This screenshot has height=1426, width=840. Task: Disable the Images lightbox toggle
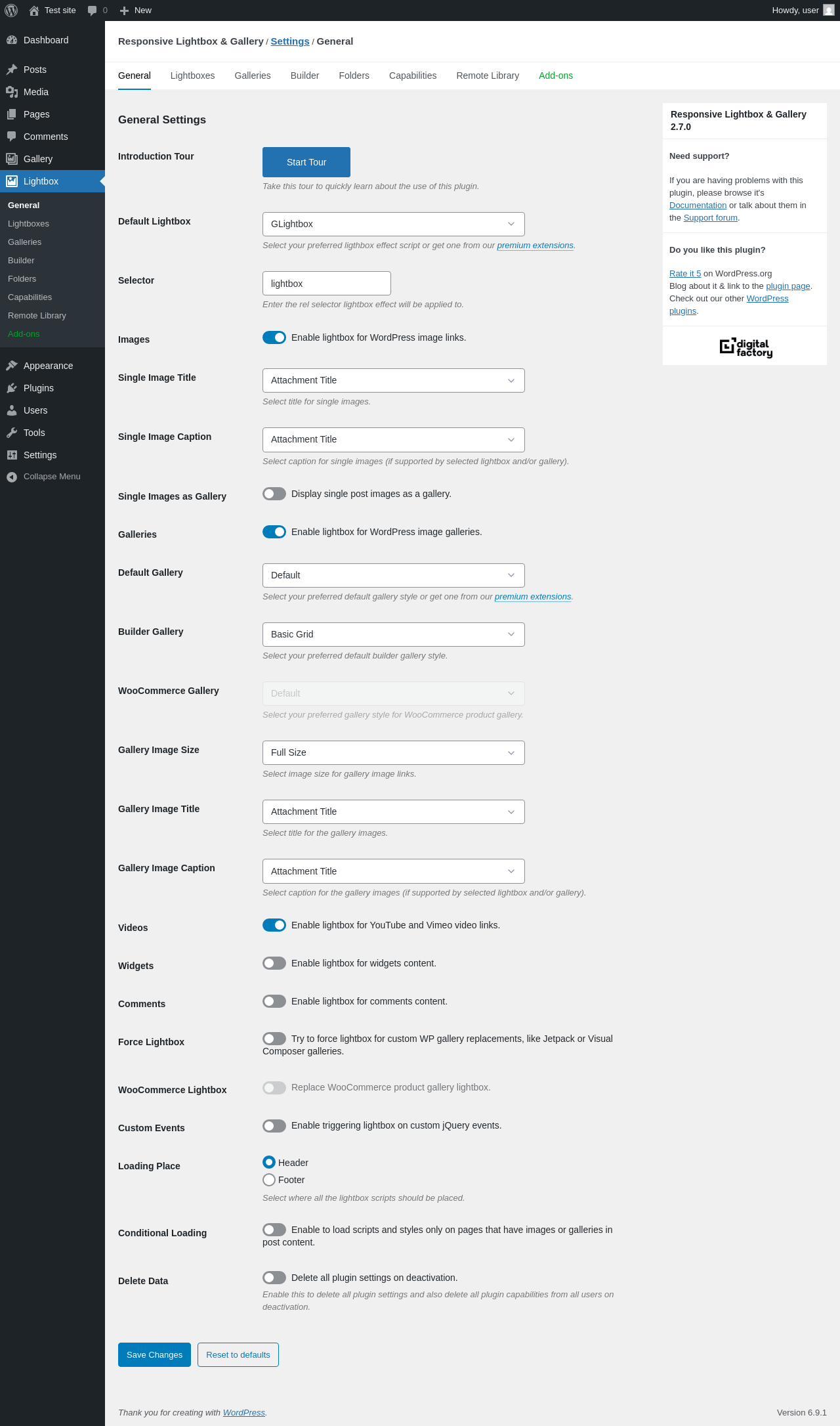(274, 337)
